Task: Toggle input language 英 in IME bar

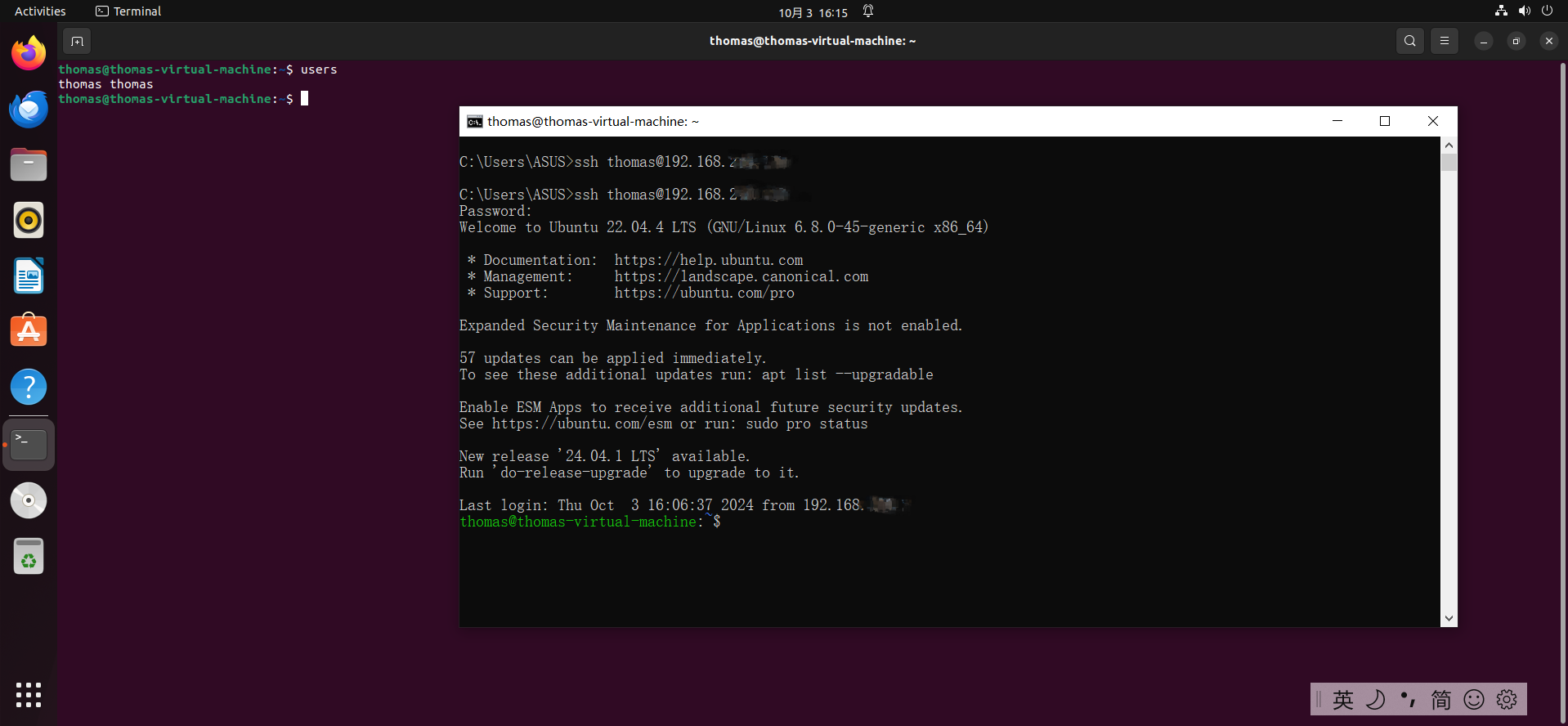Action: (x=1342, y=700)
